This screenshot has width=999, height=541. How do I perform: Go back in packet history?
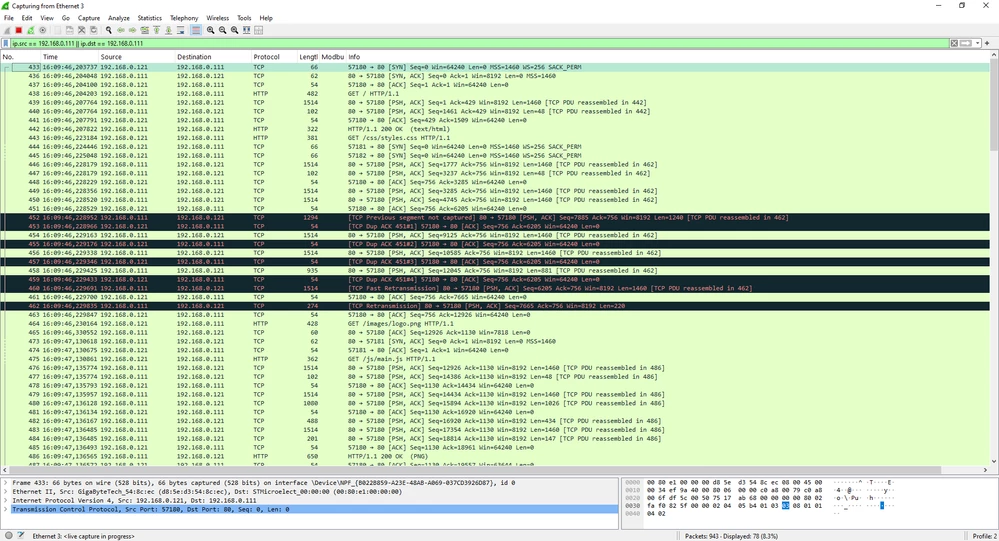pos(120,30)
